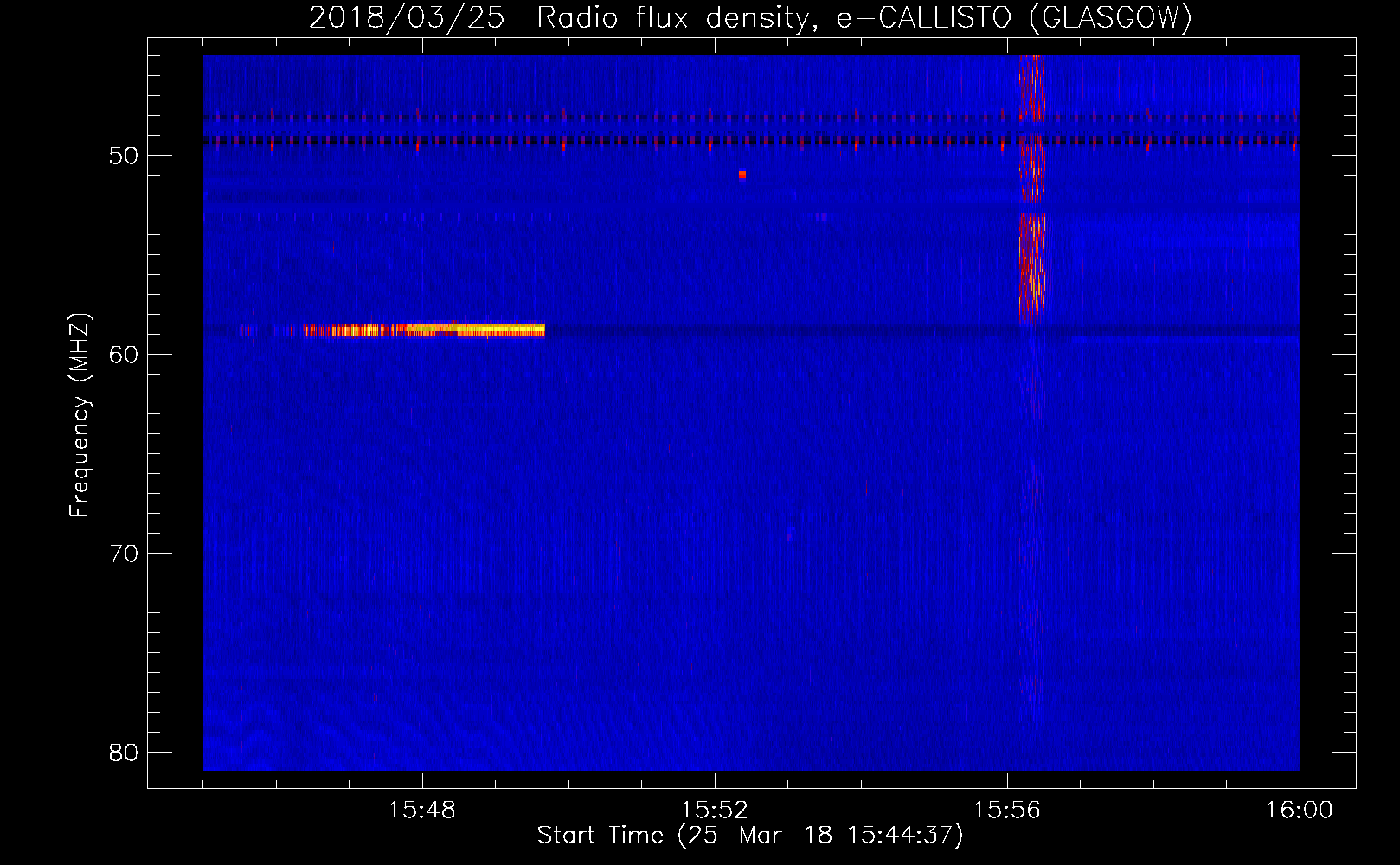Click the 60 MHz frequency tick label
The width and height of the screenshot is (1400, 865).
124,355
